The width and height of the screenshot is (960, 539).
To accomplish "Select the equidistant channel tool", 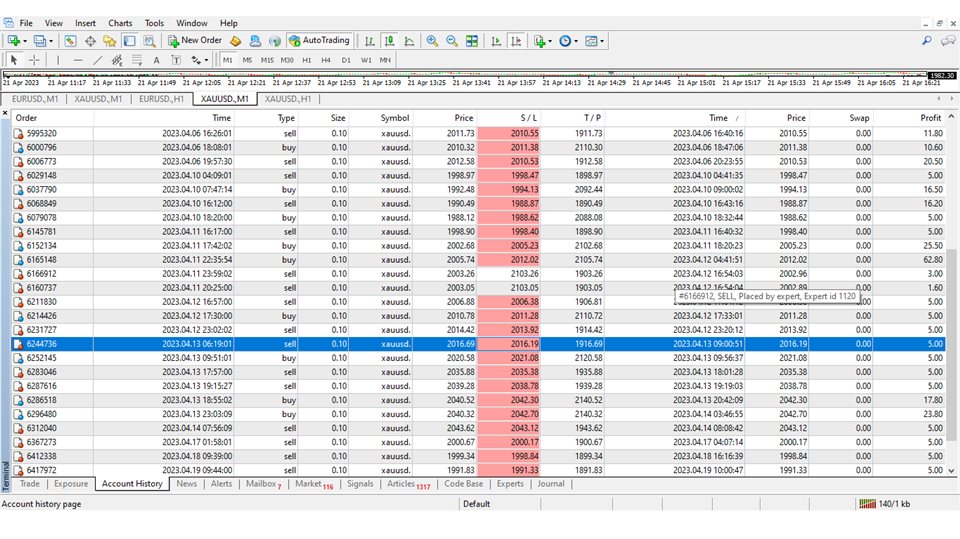I will [x=117, y=60].
